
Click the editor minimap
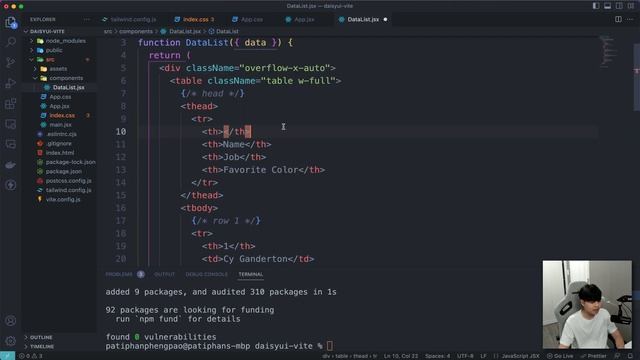click(x=609, y=51)
